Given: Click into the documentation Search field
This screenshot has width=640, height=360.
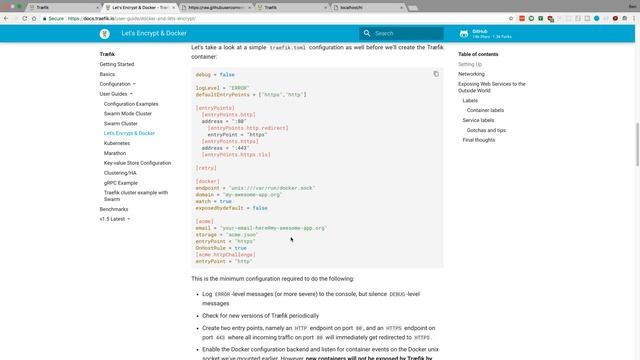Looking at the screenshot, I should [401, 33].
